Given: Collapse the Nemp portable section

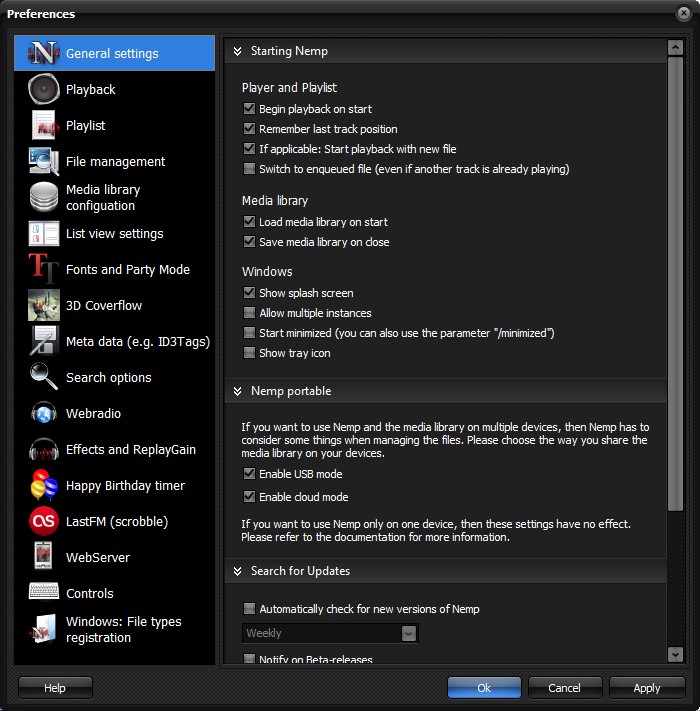Looking at the screenshot, I should pyautogui.click(x=238, y=391).
